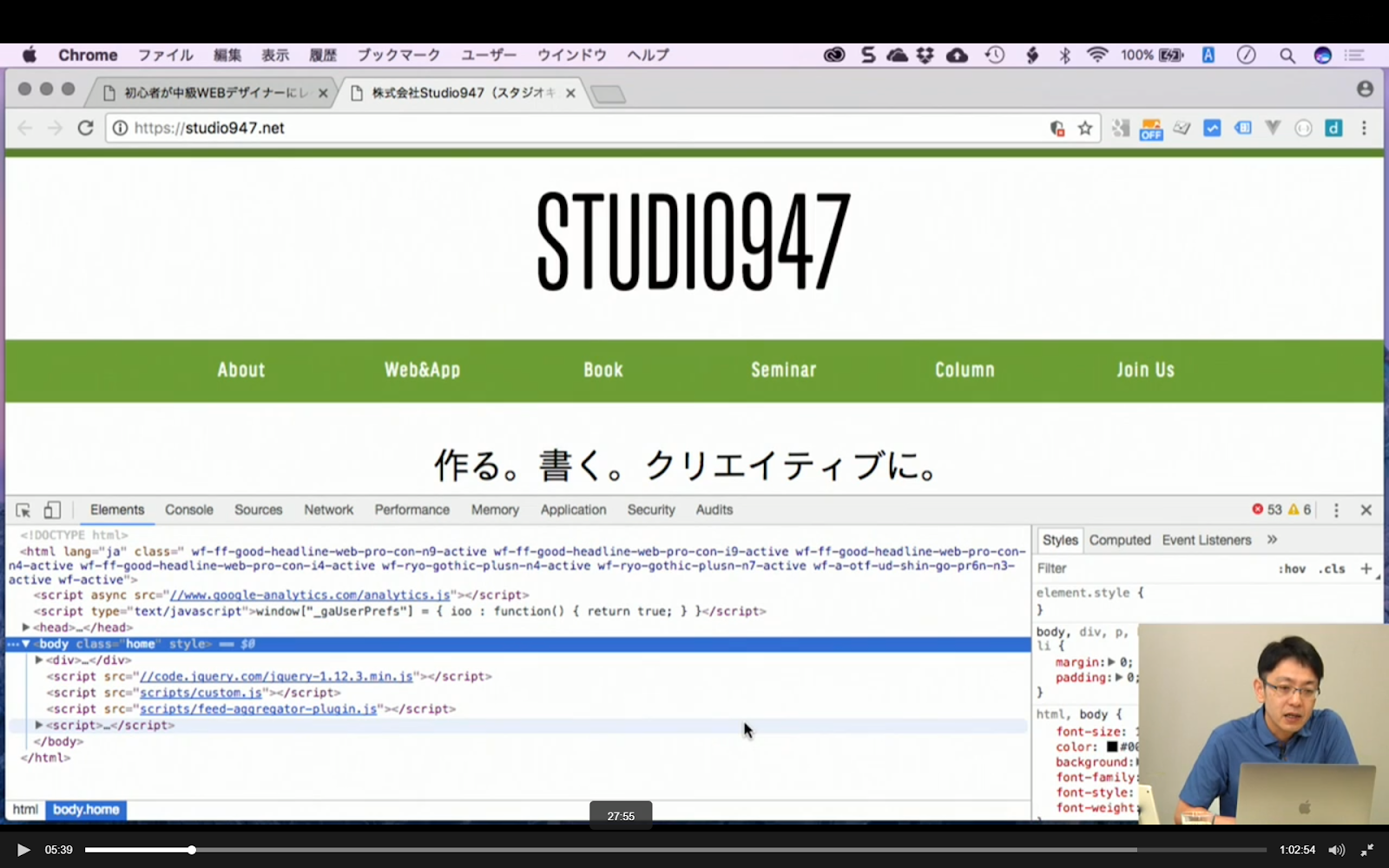Open Chrome three-dot menu
The height and width of the screenshot is (868, 1389).
point(1364,128)
